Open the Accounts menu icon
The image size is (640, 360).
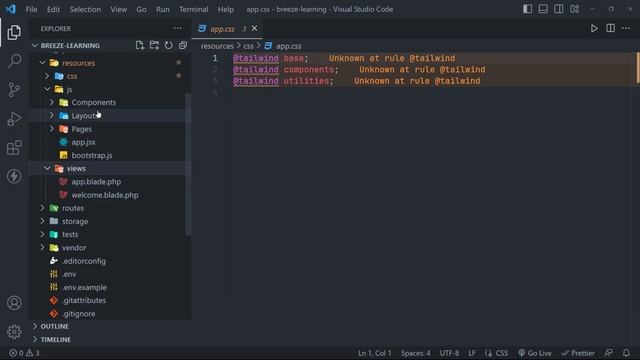coord(14,303)
